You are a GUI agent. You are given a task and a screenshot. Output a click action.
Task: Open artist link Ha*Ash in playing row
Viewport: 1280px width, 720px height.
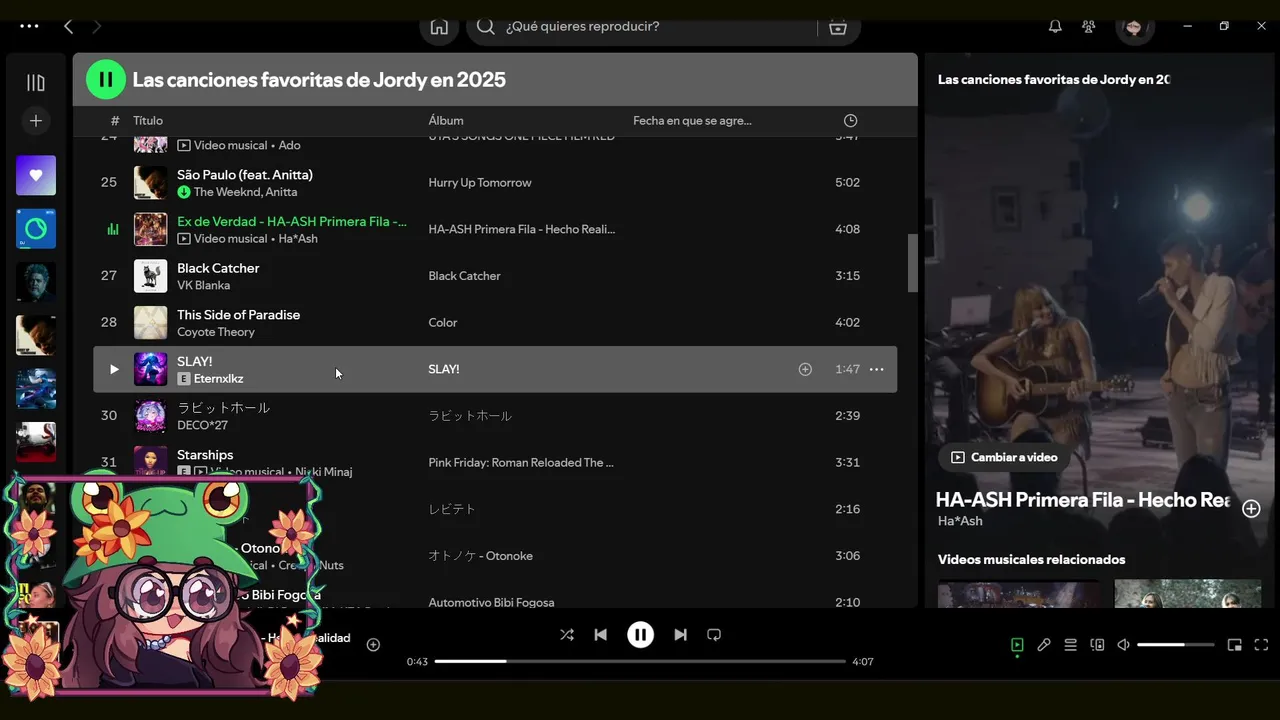pos(298,239)
